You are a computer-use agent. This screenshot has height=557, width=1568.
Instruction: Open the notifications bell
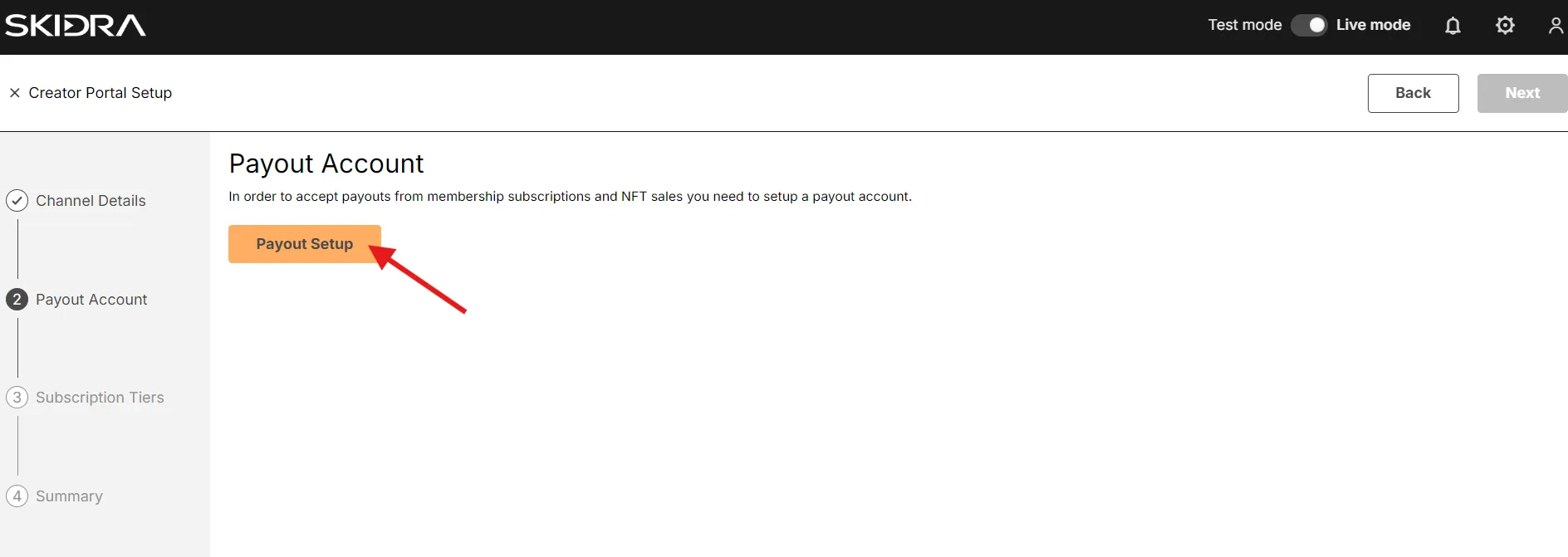click(x=1453, y=26)
